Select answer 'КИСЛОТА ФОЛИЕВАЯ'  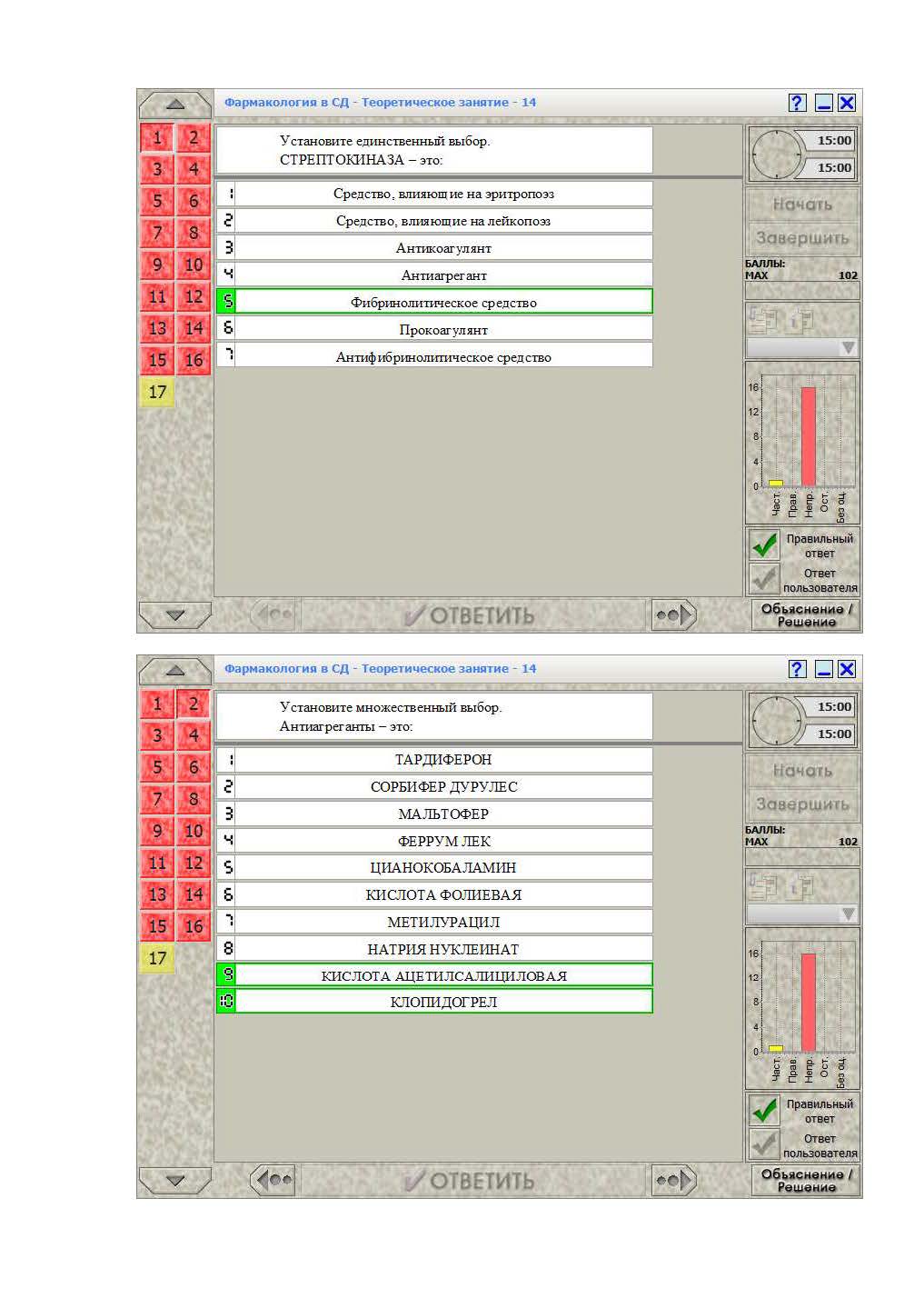(434, 894)
